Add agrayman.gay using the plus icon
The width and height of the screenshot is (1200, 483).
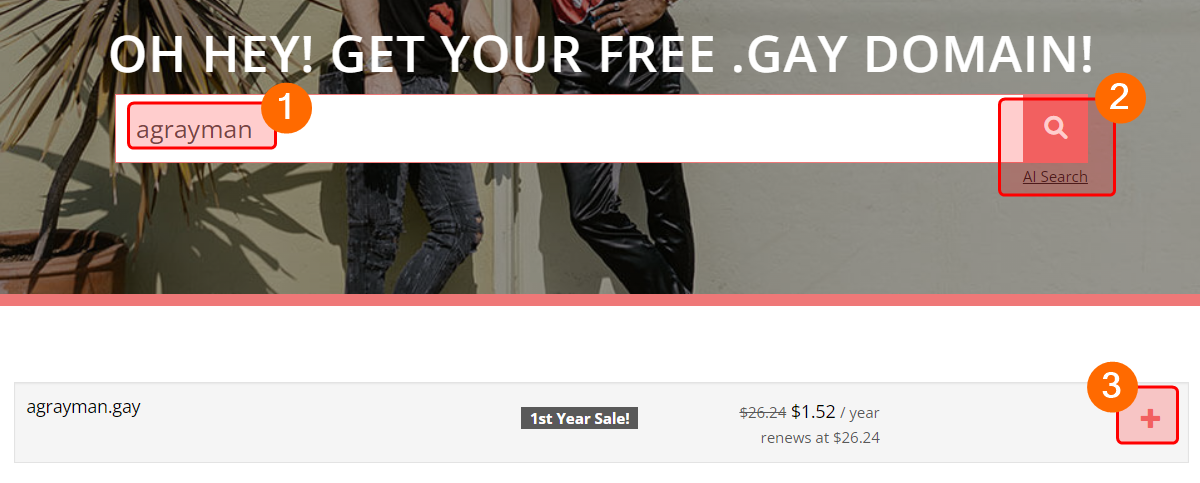1150,420
